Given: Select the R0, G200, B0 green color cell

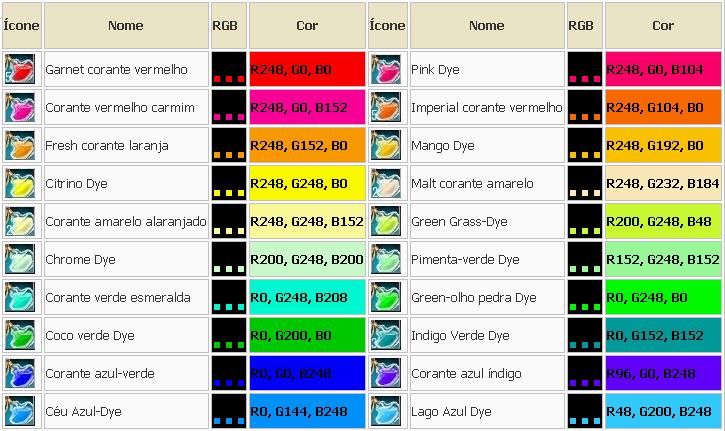Looking at the screenshot, I should [307, 334].
